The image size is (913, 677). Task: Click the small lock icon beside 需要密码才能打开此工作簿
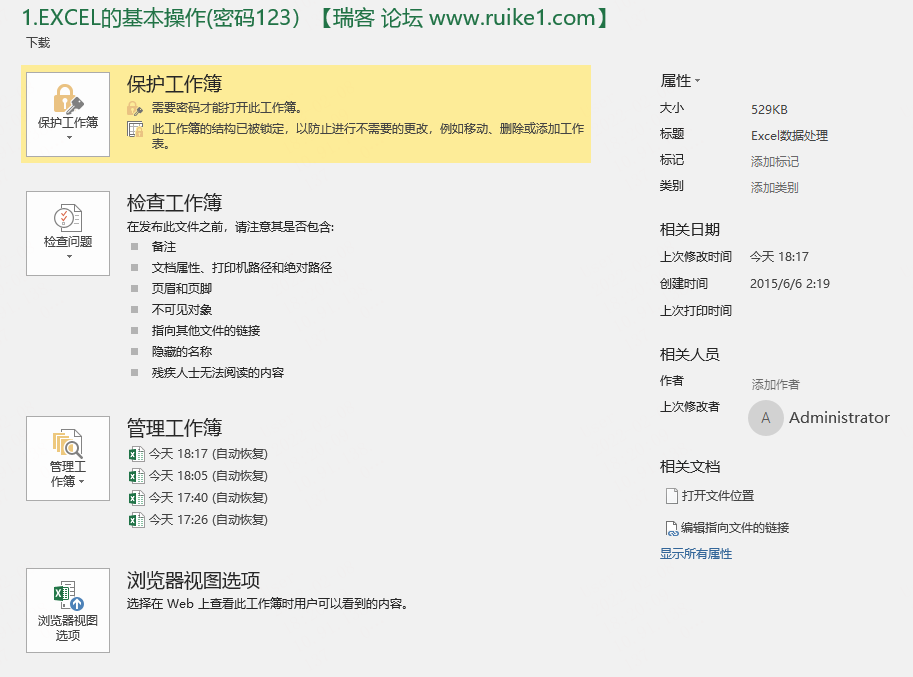point(135,108)
